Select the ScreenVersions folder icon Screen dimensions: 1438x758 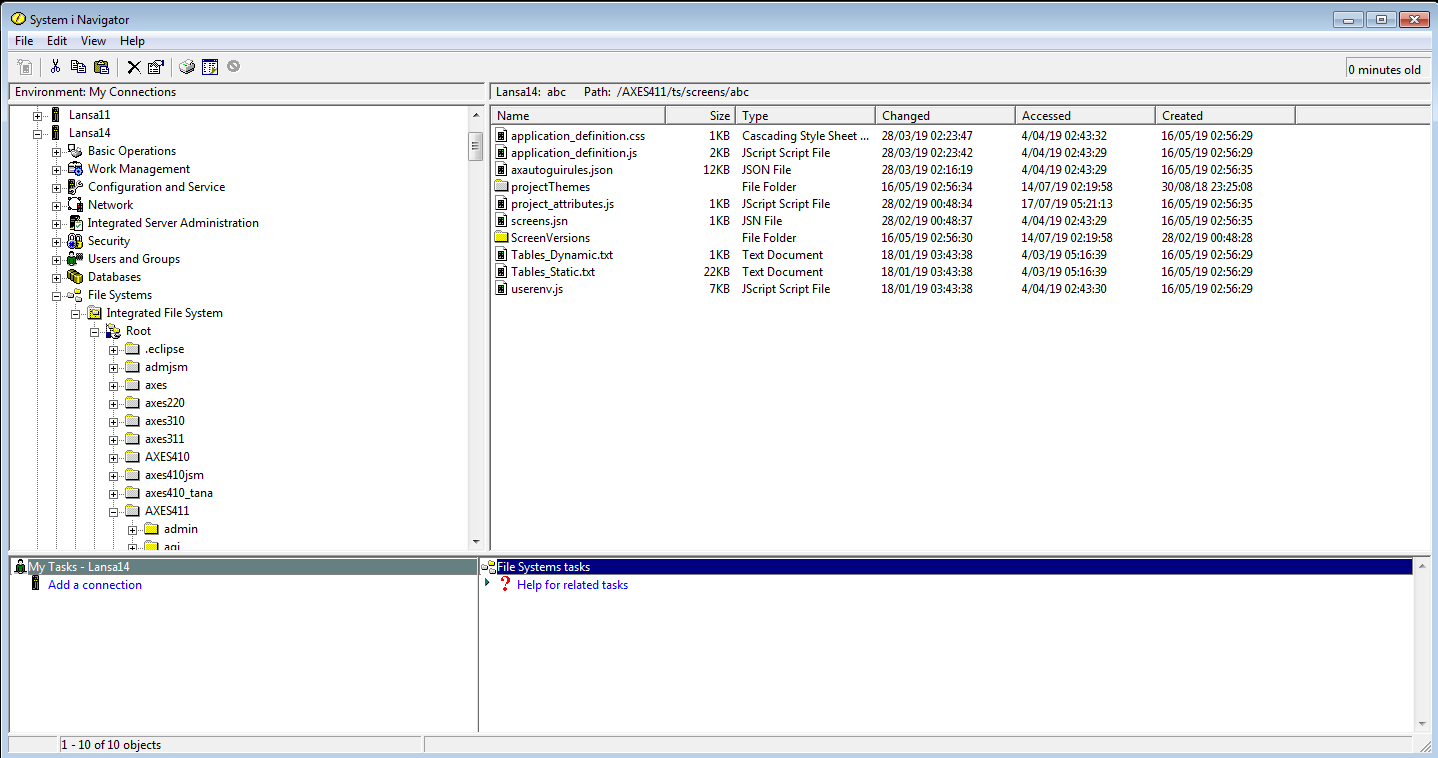502,238
